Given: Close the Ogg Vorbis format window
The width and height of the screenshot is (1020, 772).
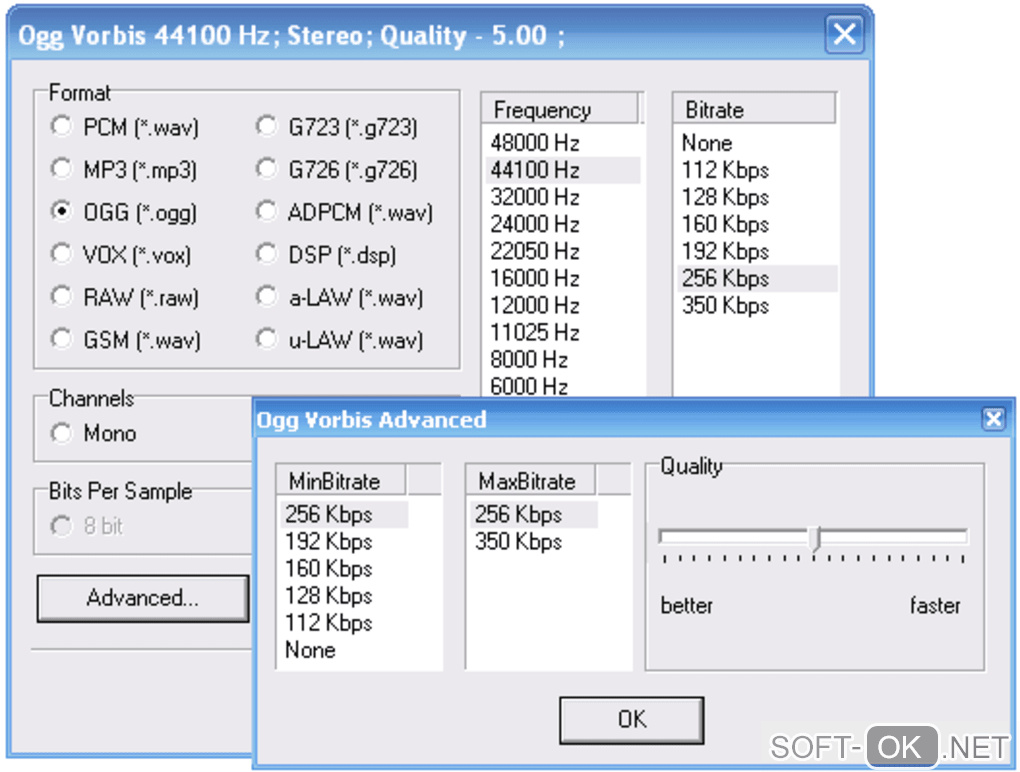Looking at the screenshot, I should click(x=844, y=34).
